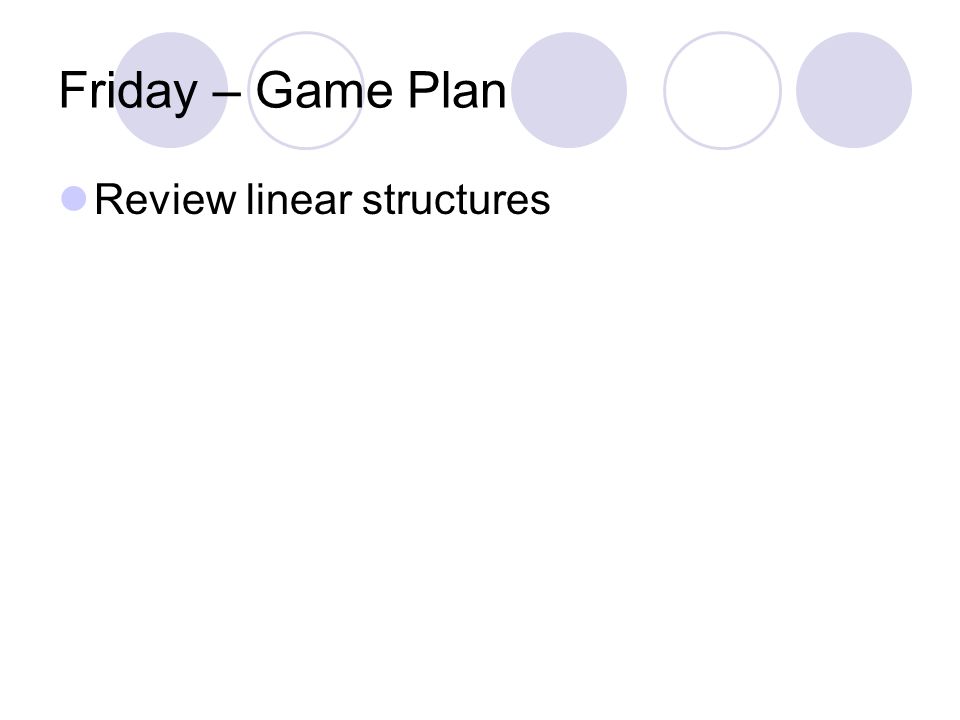
Task: Click the dash between Friday and Game
Action: pos(226,96)
